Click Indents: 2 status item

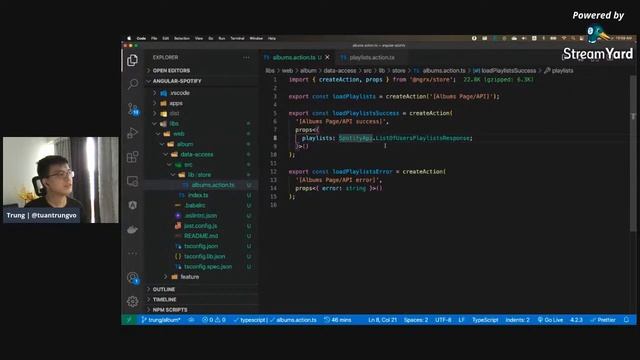(x=517, y=320)
